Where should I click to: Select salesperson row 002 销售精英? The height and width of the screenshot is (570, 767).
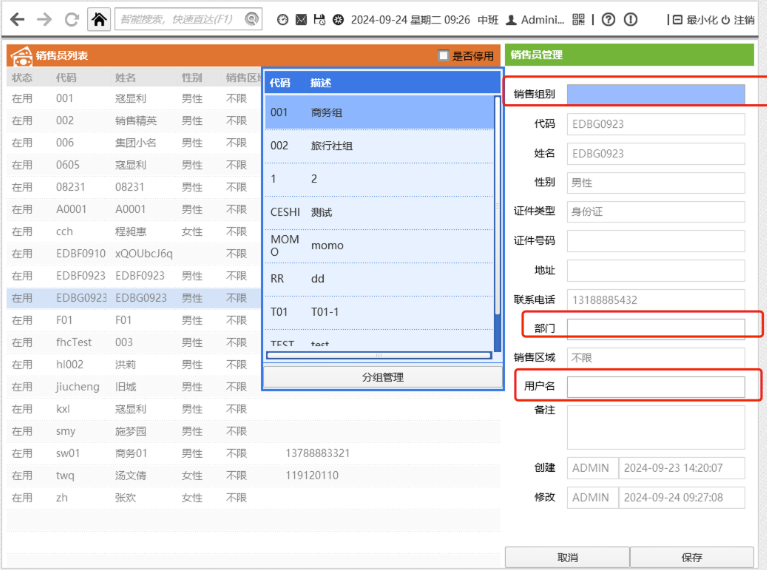point(133,121)
